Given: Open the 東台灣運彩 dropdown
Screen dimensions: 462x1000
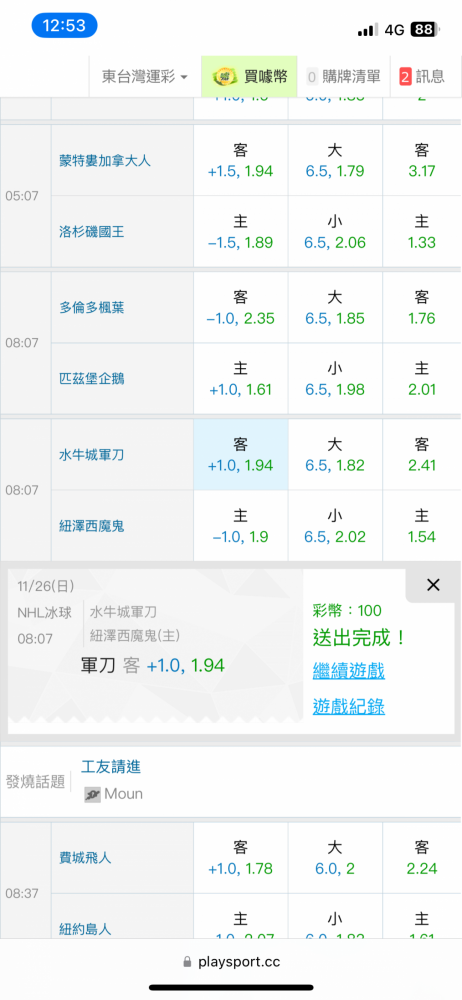Looking at the screenshot, I should [145, 77].
